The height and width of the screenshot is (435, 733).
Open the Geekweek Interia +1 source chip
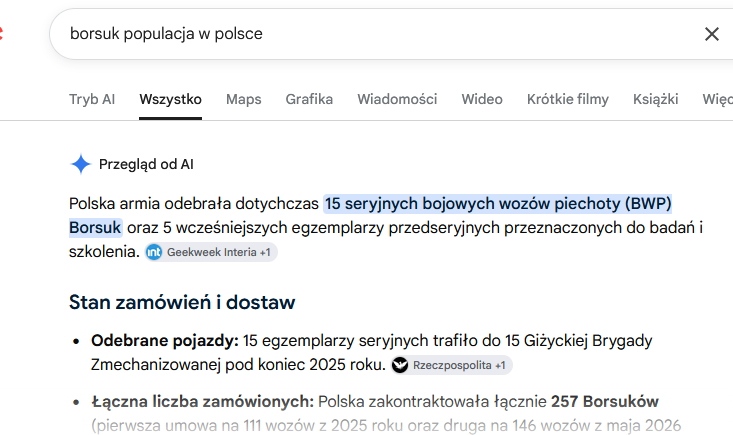point(211,252)
